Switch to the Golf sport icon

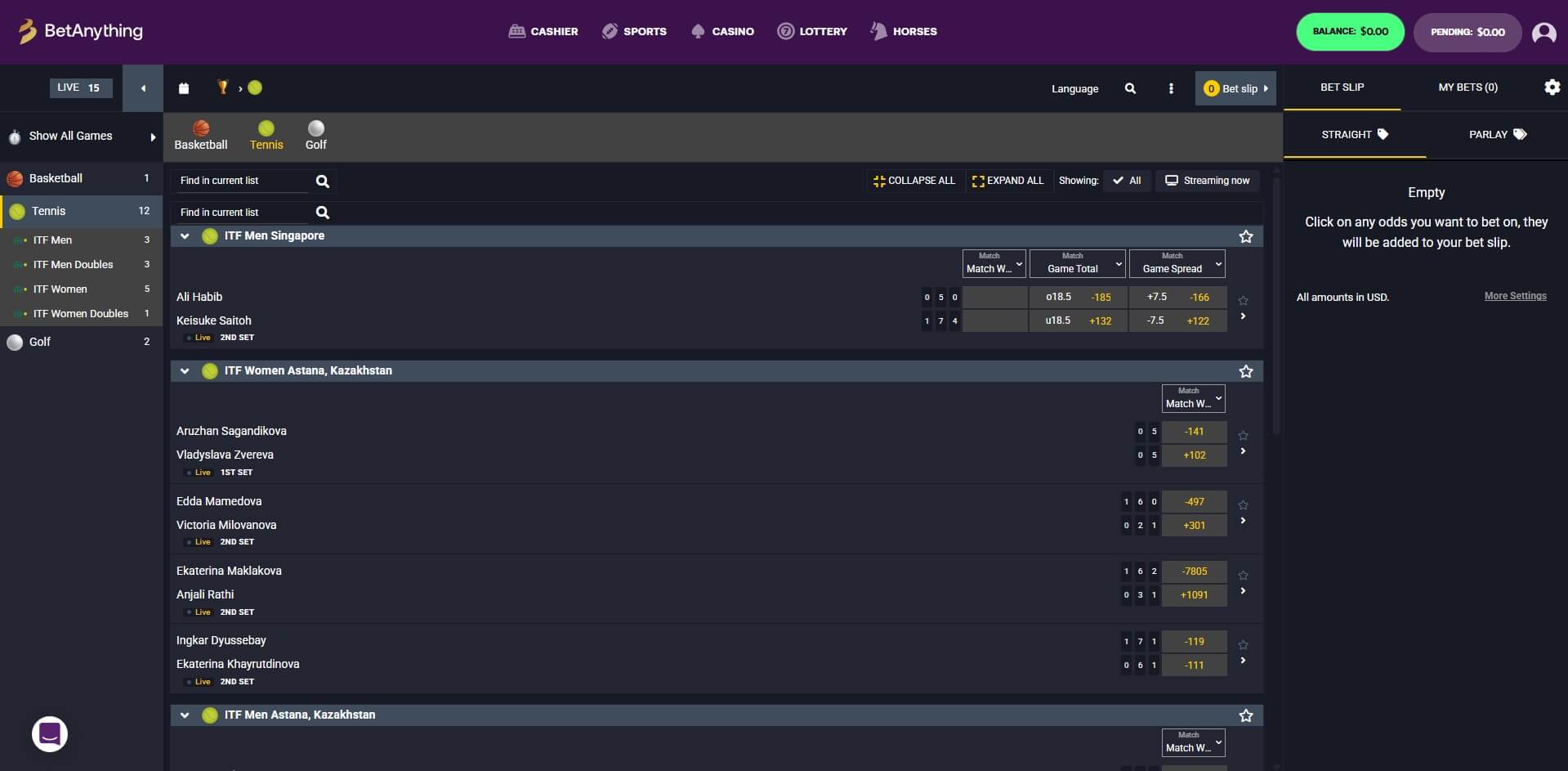[315, 128]
